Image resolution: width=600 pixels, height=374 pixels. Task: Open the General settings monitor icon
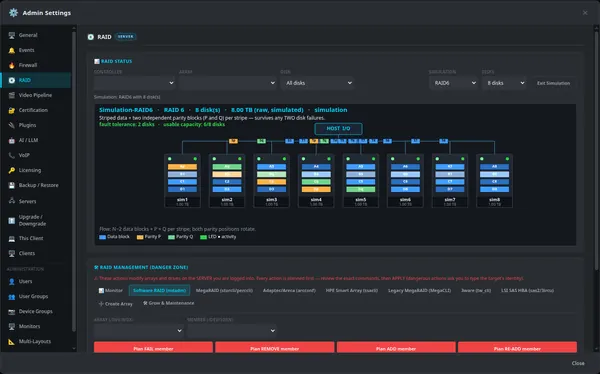[x=12, y=35]
